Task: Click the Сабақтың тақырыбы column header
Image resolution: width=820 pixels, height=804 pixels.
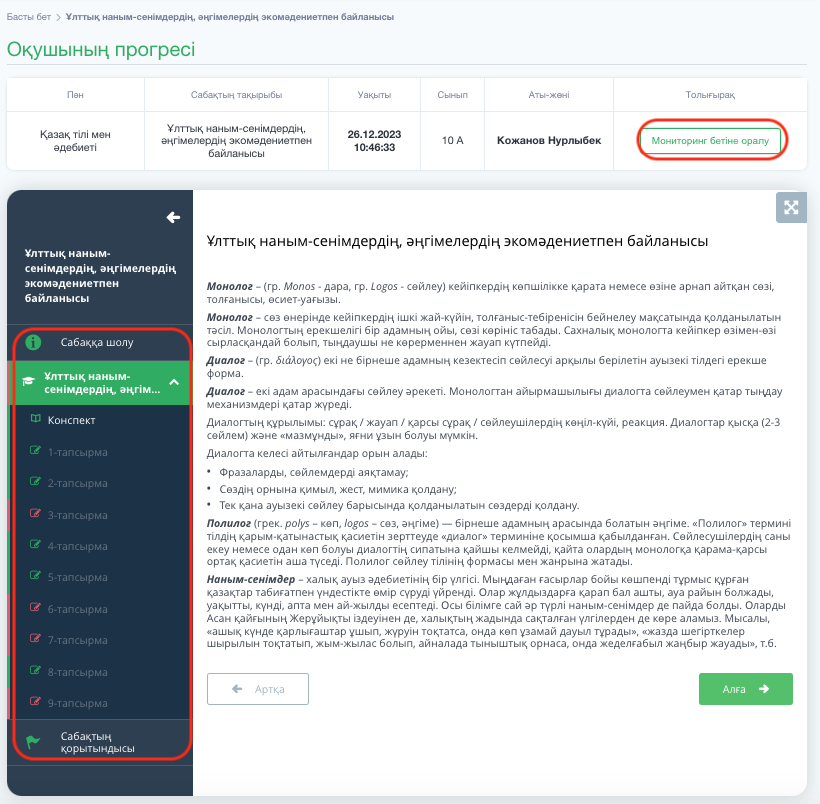Action: (236, 95)
